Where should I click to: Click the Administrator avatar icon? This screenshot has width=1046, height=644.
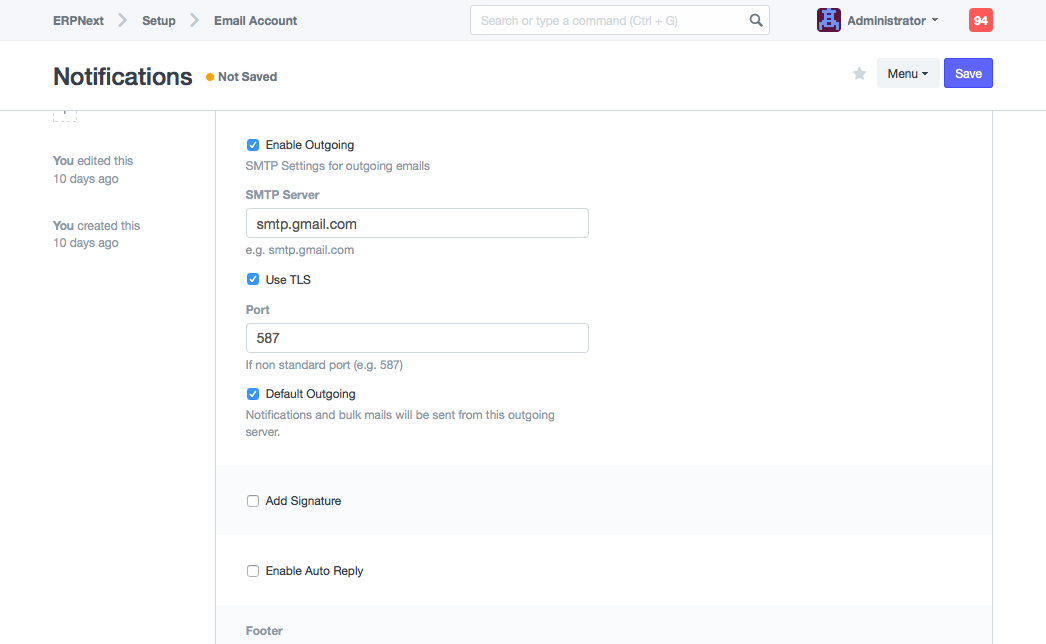pos(828,20)
